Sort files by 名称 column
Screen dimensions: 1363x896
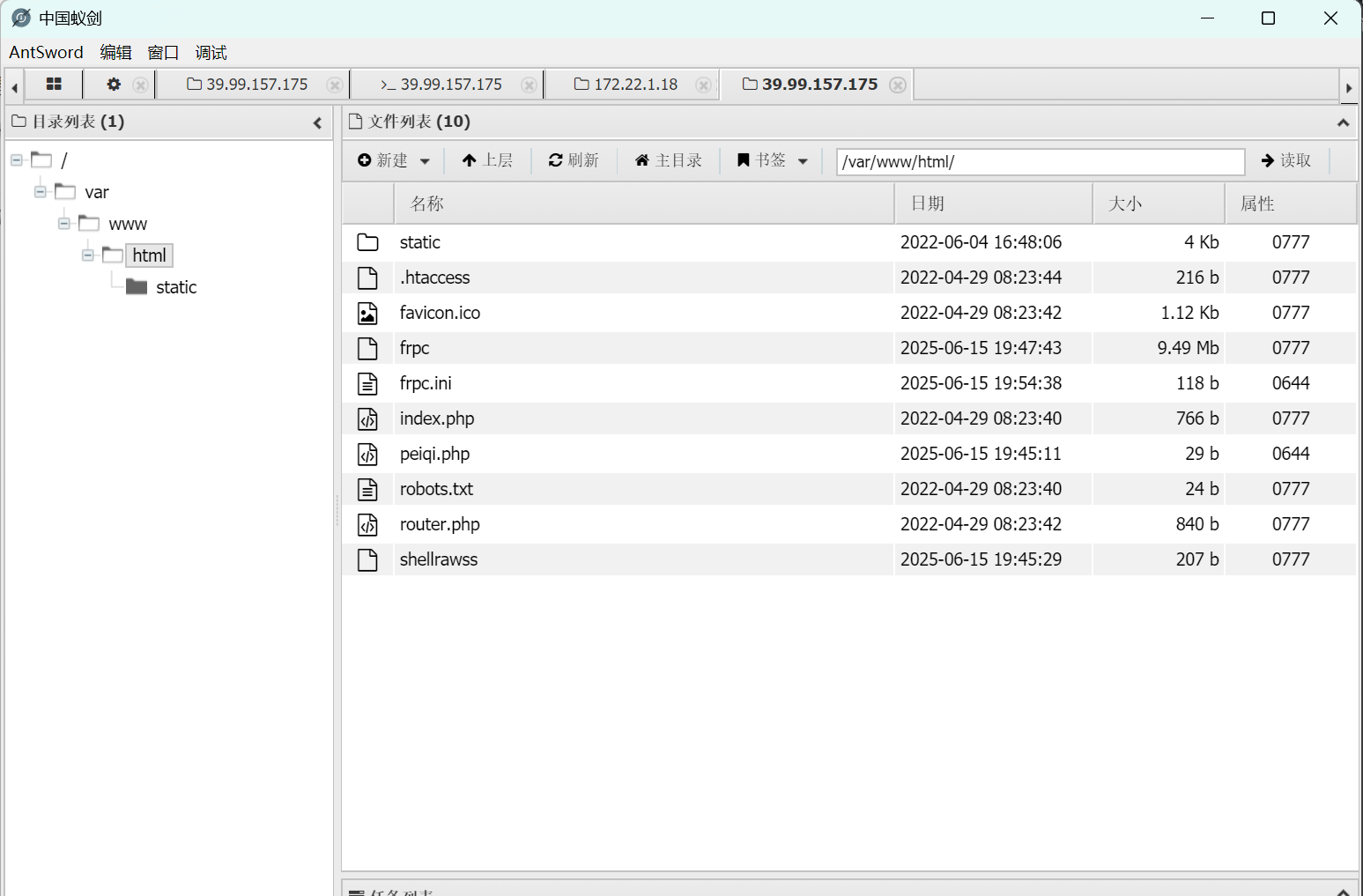644,204
